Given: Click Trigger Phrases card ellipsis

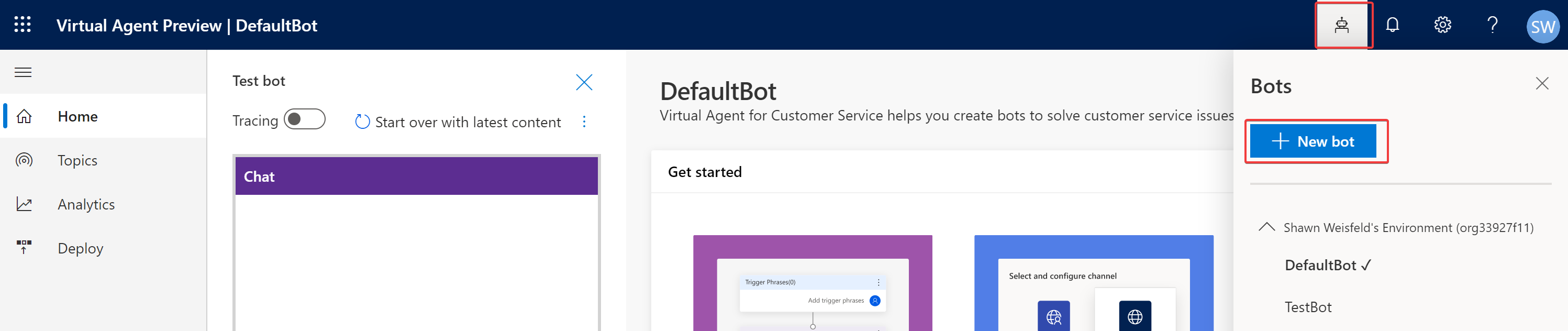Looking at the screenshot, I should (878, 282).
